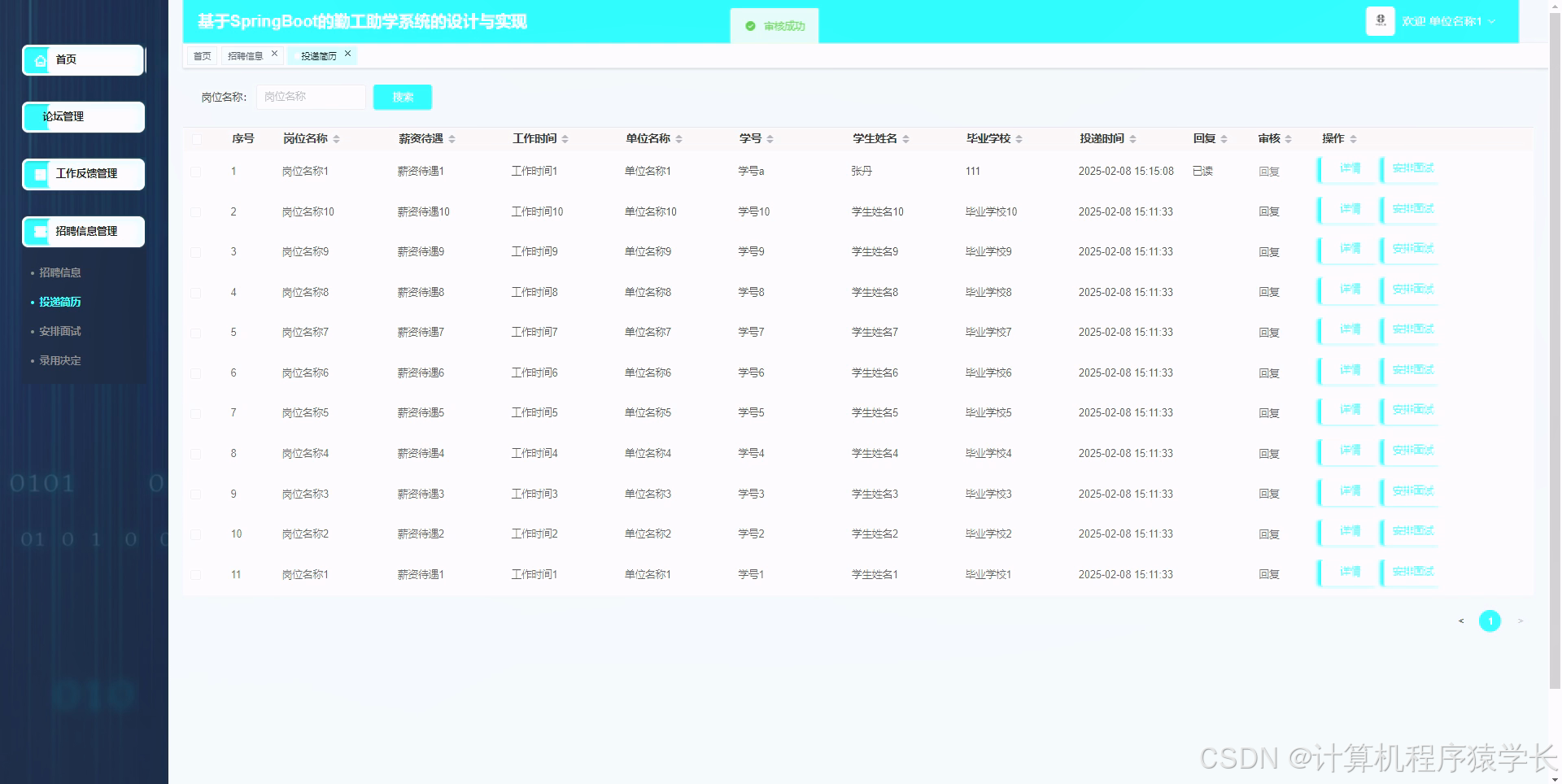The height and width of the screenshot is (784, 1562).
Task: Open 详情 for the 学生姓名8 row
Action: coord(1346,290)
